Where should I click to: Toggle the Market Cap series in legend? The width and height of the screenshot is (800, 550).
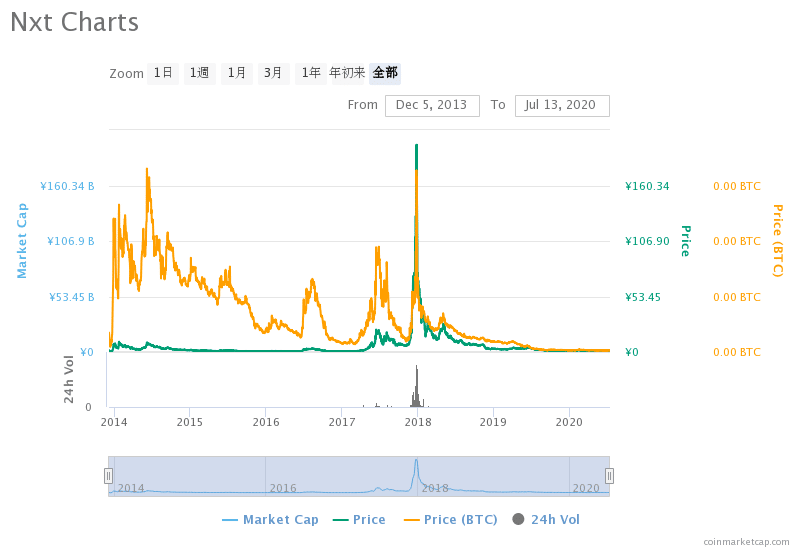point(270,519)
